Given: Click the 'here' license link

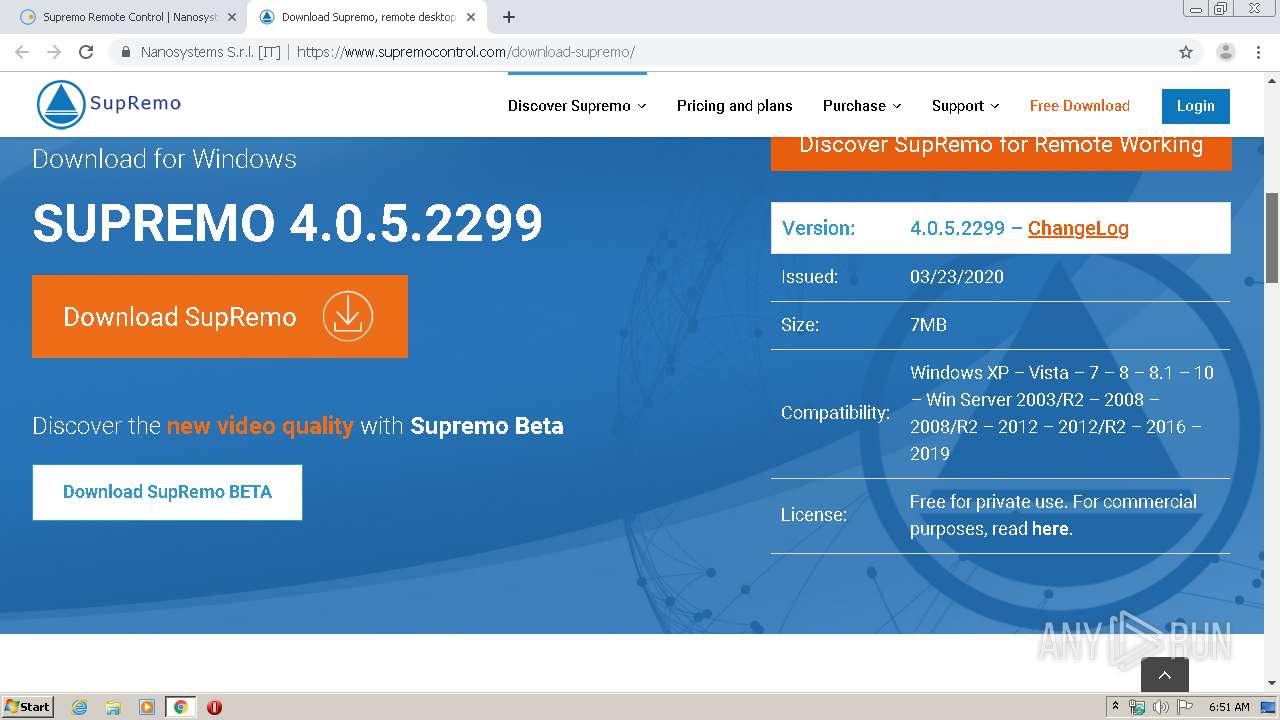Looking at the screenshot, I should (x=1050, y=529).
